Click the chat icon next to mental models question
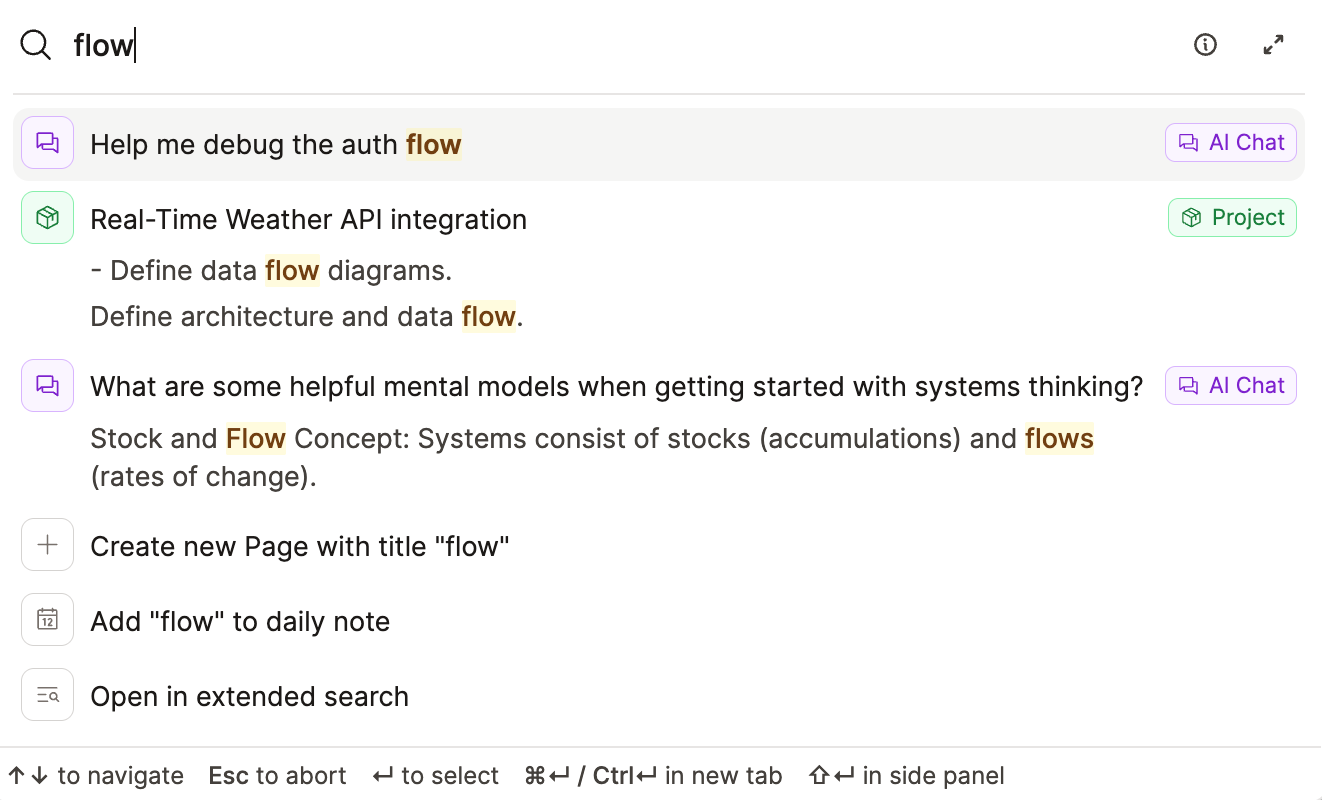Screen dimensions: 1322x800 47,385
